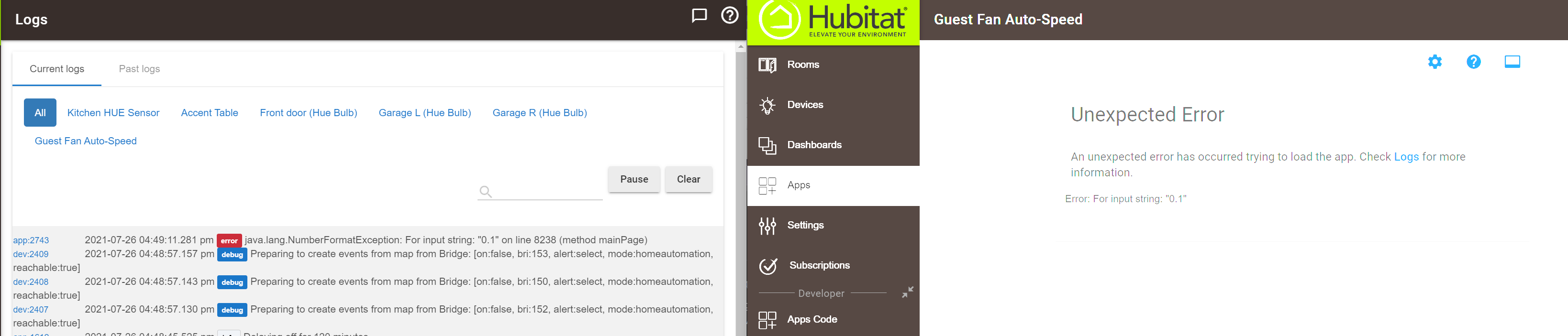Open app settings gear icon
The height and width of the screenshot is (336, 1568).
point(1434,61)
